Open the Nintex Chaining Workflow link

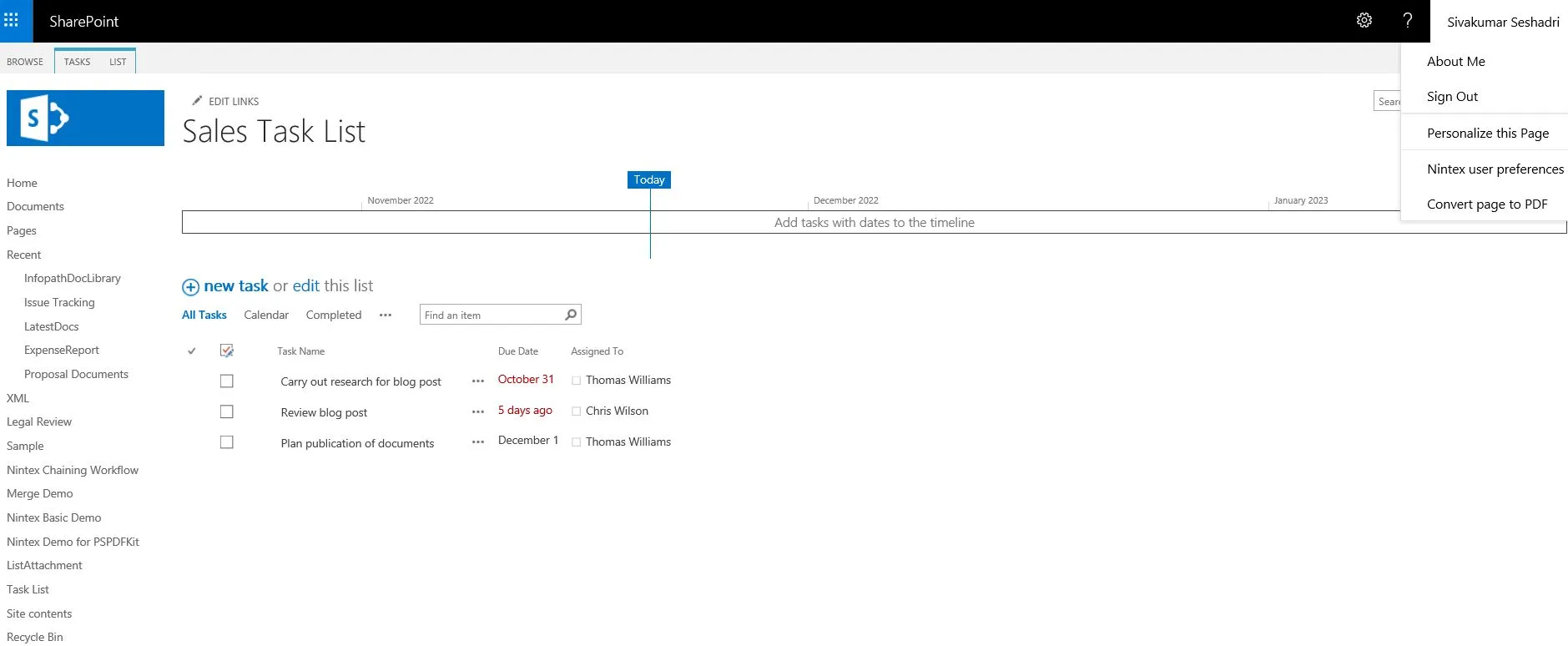pyautogui.click(x=73, y=470)
